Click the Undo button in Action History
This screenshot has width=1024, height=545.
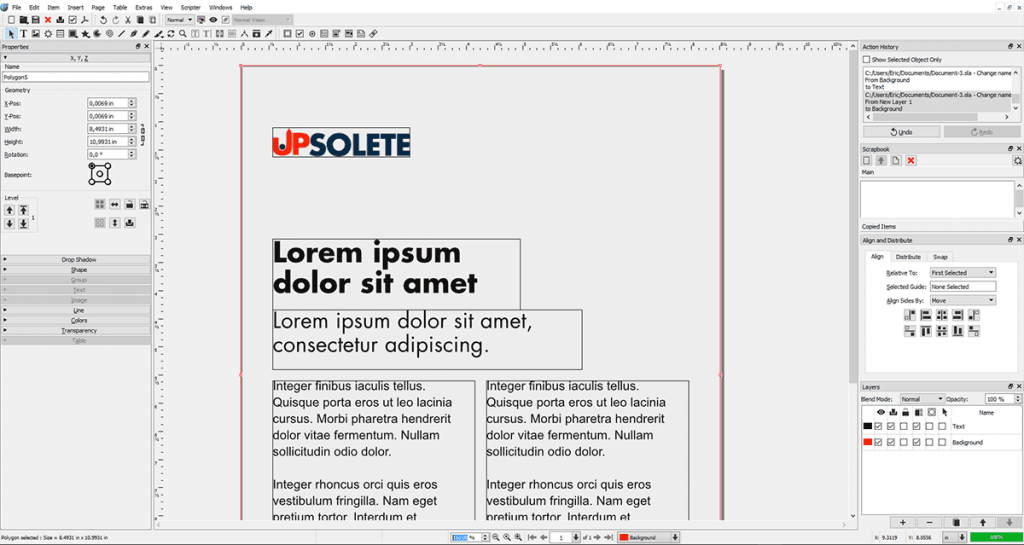tap(901, 132)
